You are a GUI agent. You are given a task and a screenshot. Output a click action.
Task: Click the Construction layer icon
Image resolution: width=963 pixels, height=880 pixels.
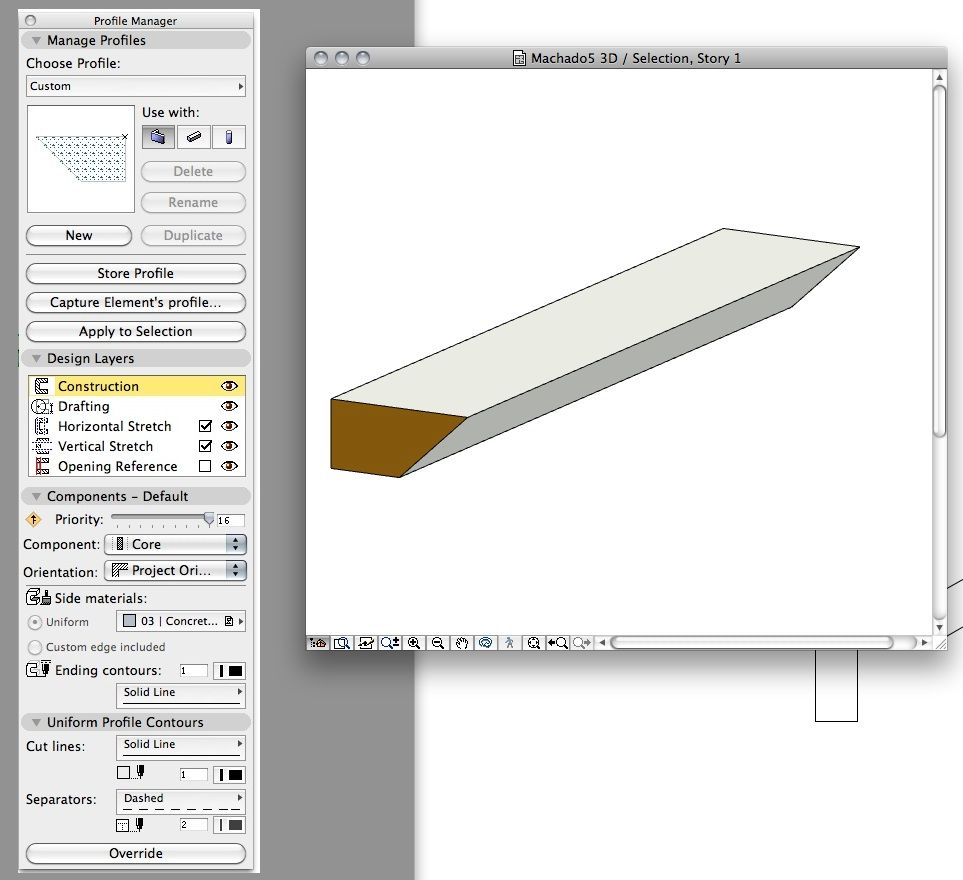[42, 386]
